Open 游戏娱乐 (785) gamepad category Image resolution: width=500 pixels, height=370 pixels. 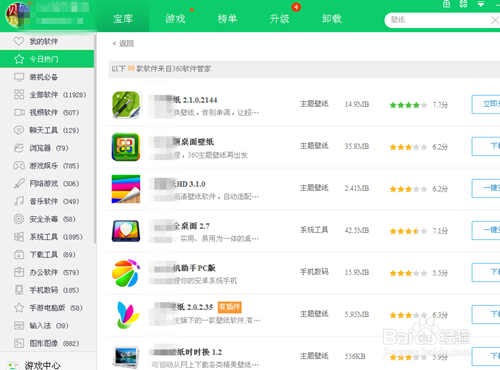(47, 166)
